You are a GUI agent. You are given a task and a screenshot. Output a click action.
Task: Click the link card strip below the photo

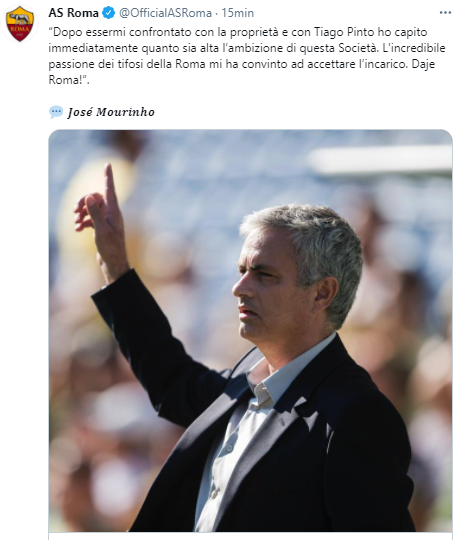click(250, 536)
